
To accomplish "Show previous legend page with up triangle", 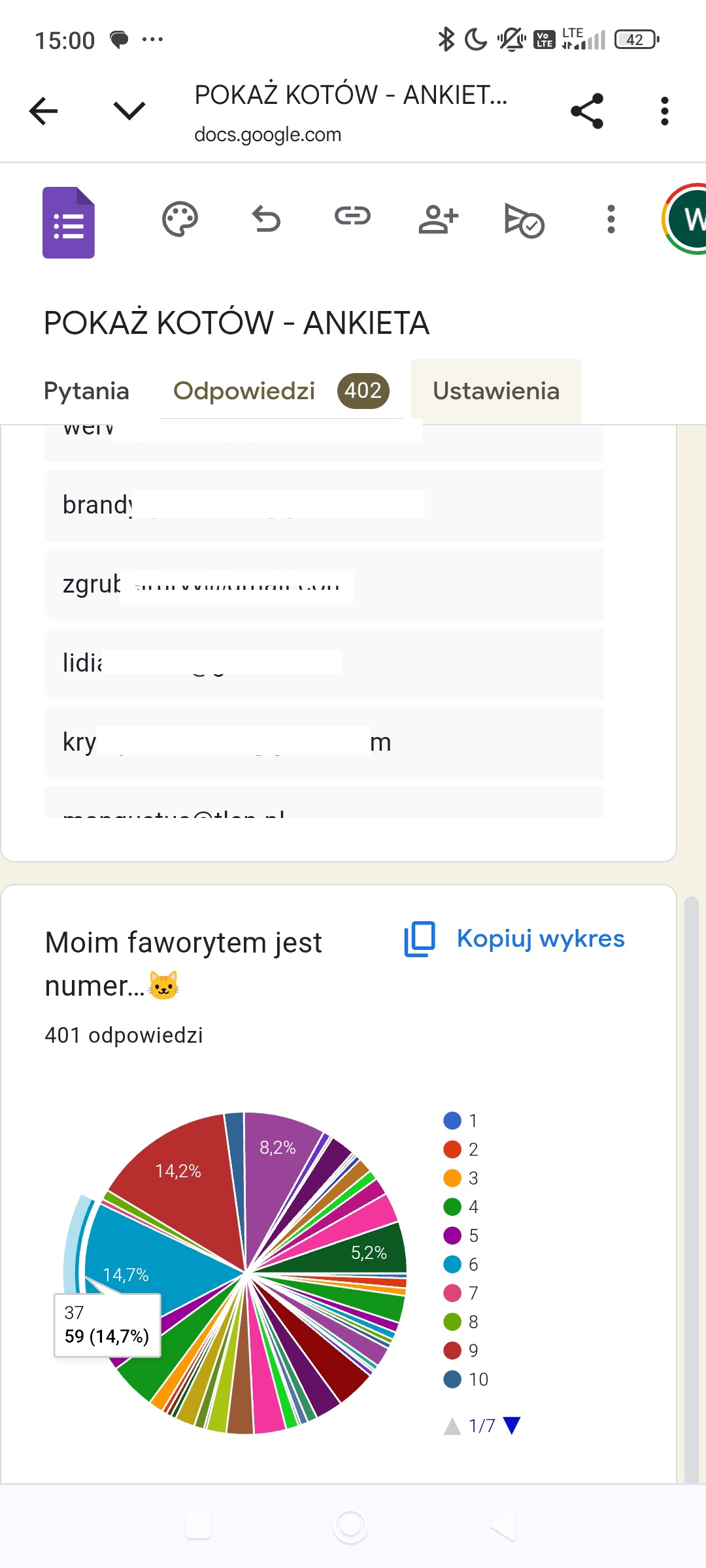I will [x=452, y=1426].
